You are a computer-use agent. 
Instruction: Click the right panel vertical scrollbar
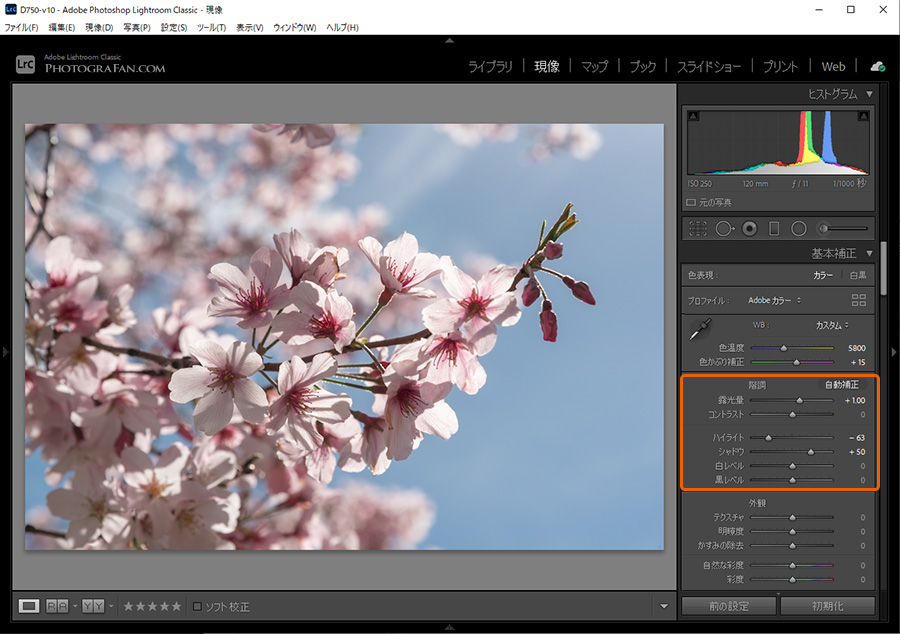[x=883, y=270]
